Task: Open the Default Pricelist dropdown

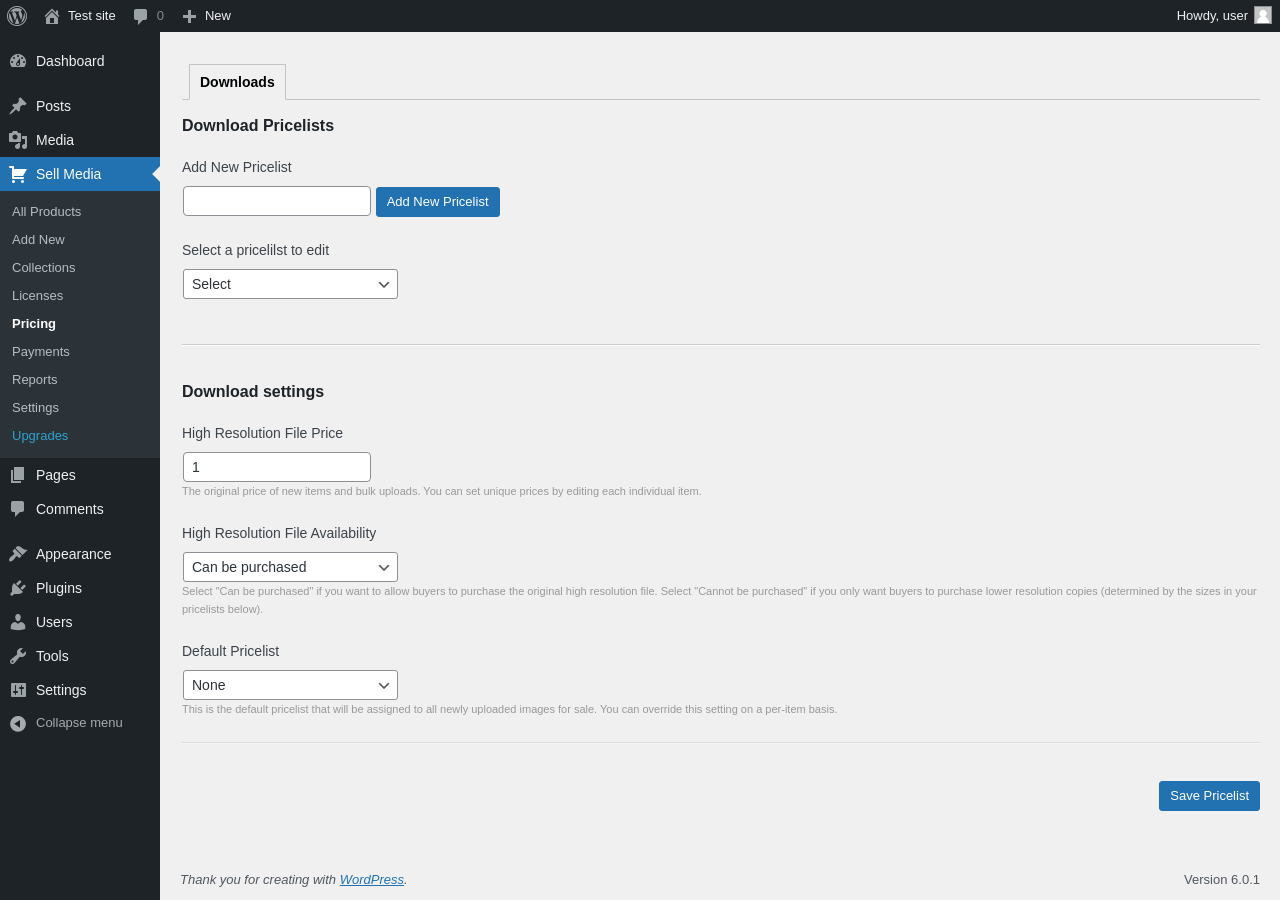Action: [x=290, y=685]
